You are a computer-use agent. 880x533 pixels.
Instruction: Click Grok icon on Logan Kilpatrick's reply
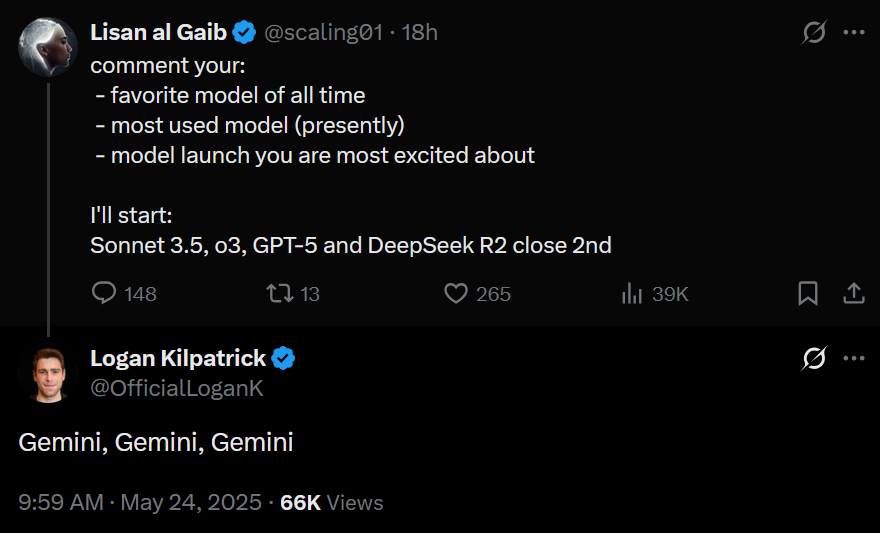[x=815, y=358]
